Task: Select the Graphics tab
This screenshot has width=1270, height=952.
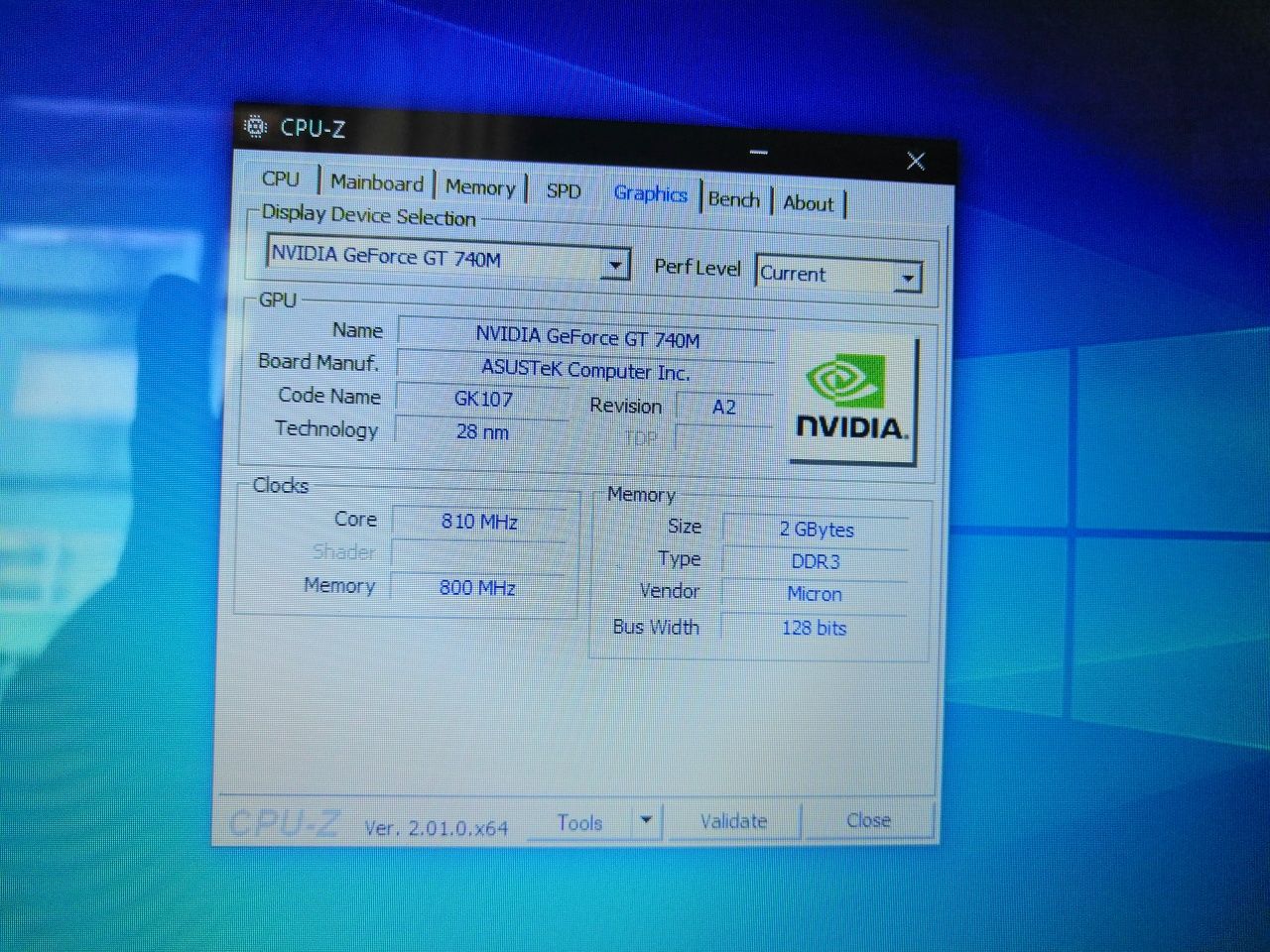Action: pyautogui.click(x=650, y=193)
